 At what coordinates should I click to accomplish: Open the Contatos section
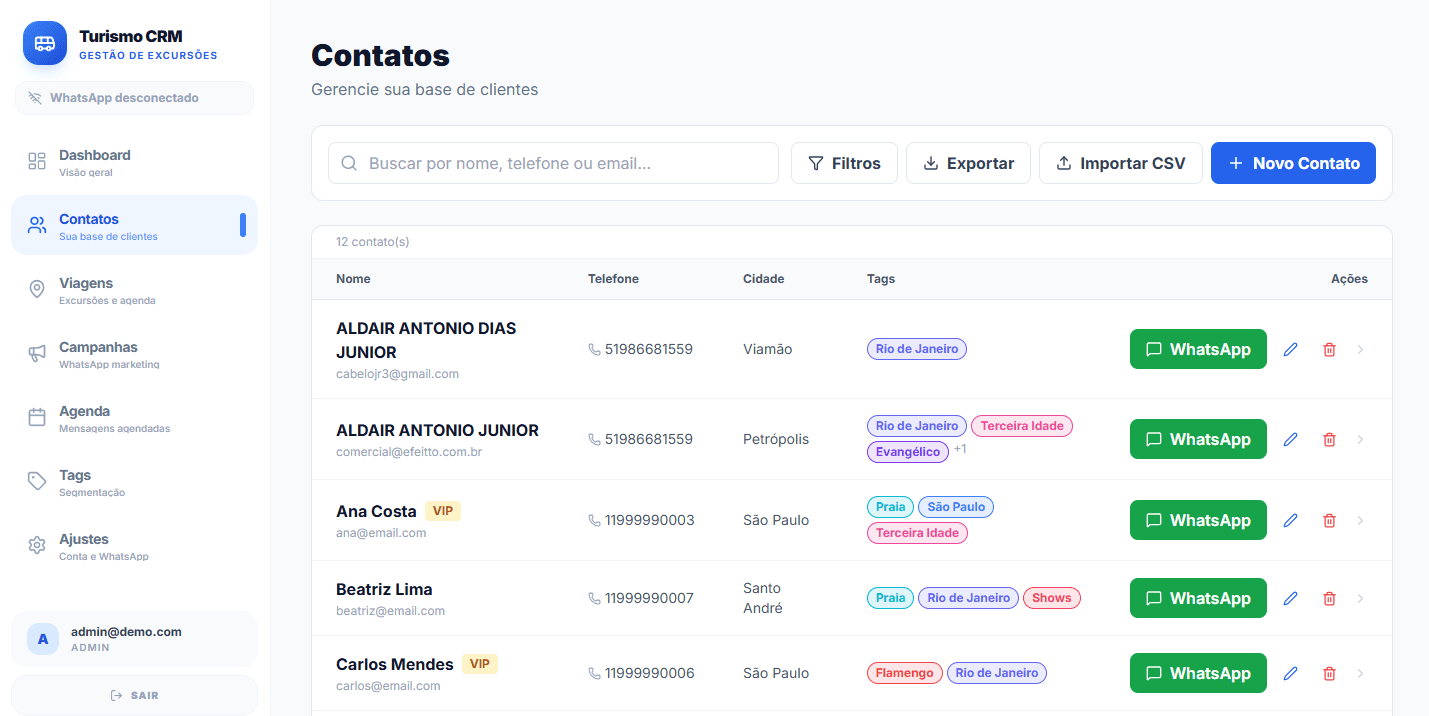[x=88, y=225]
